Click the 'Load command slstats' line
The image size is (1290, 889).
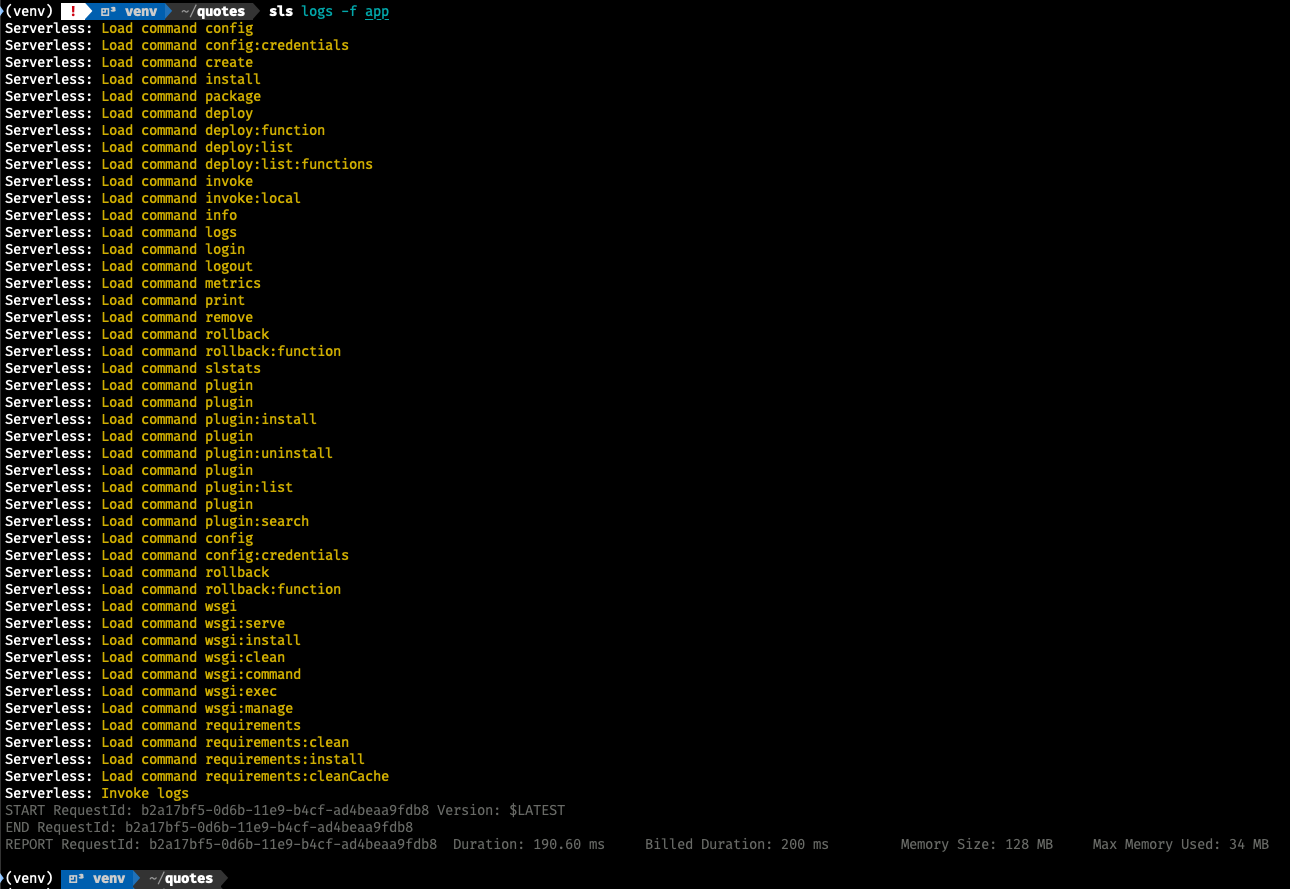[180, 368]
